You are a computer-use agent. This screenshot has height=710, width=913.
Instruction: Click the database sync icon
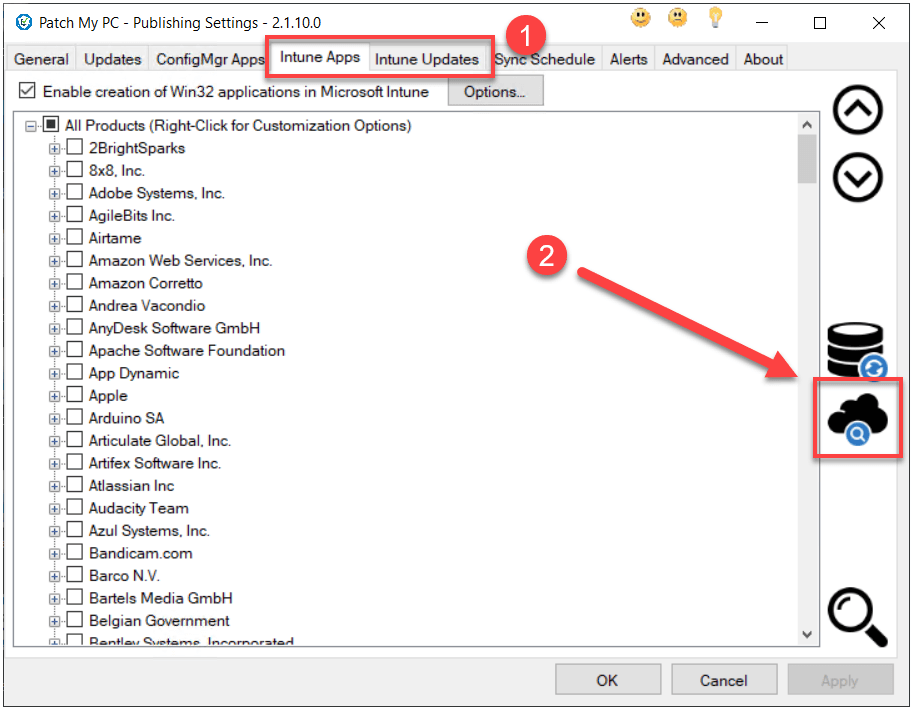click(x=857, y=351)
